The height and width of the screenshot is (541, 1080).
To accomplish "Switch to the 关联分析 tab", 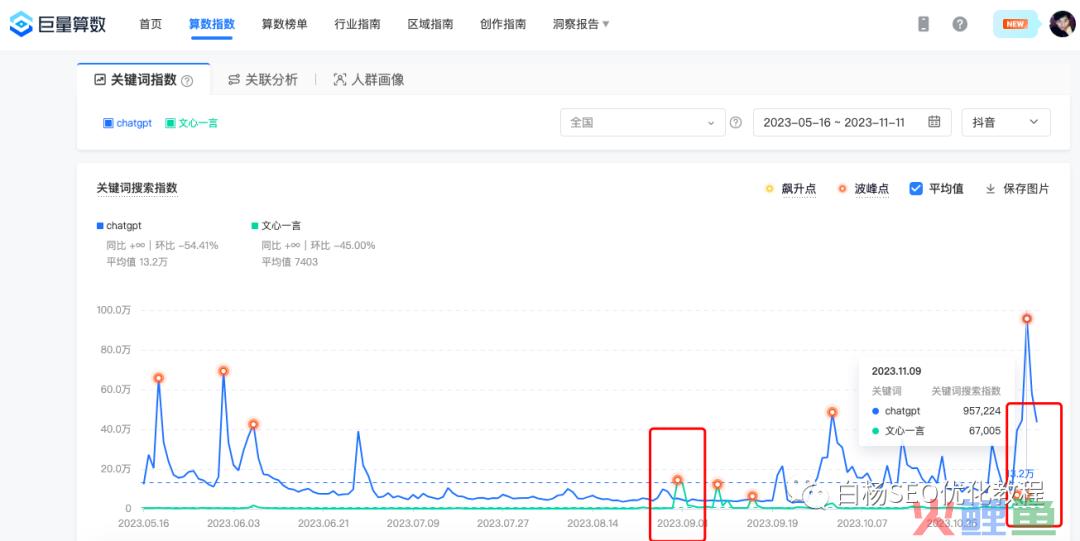I will [x=263, y=80].
